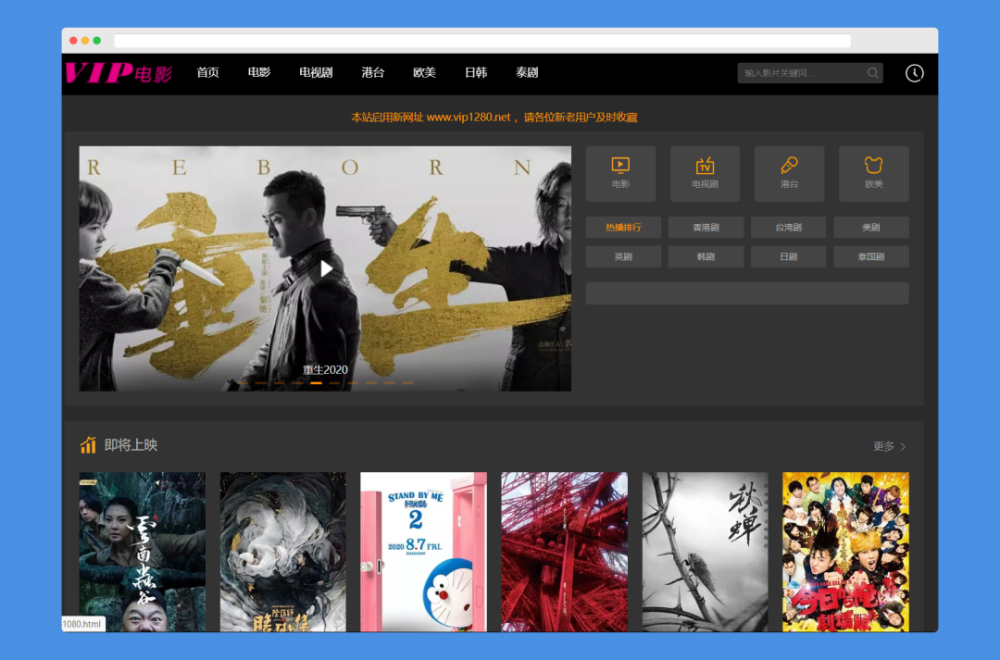Open 日韩 in the top navigation bar

pos(476,73)
